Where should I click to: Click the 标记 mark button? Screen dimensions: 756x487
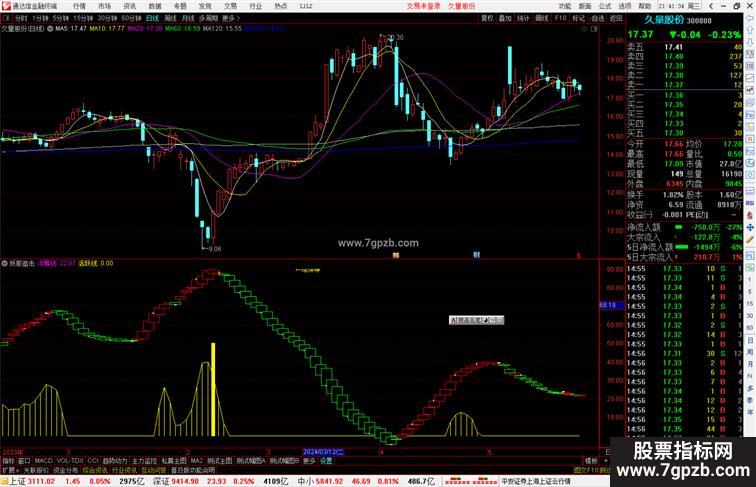pos(579,18)
